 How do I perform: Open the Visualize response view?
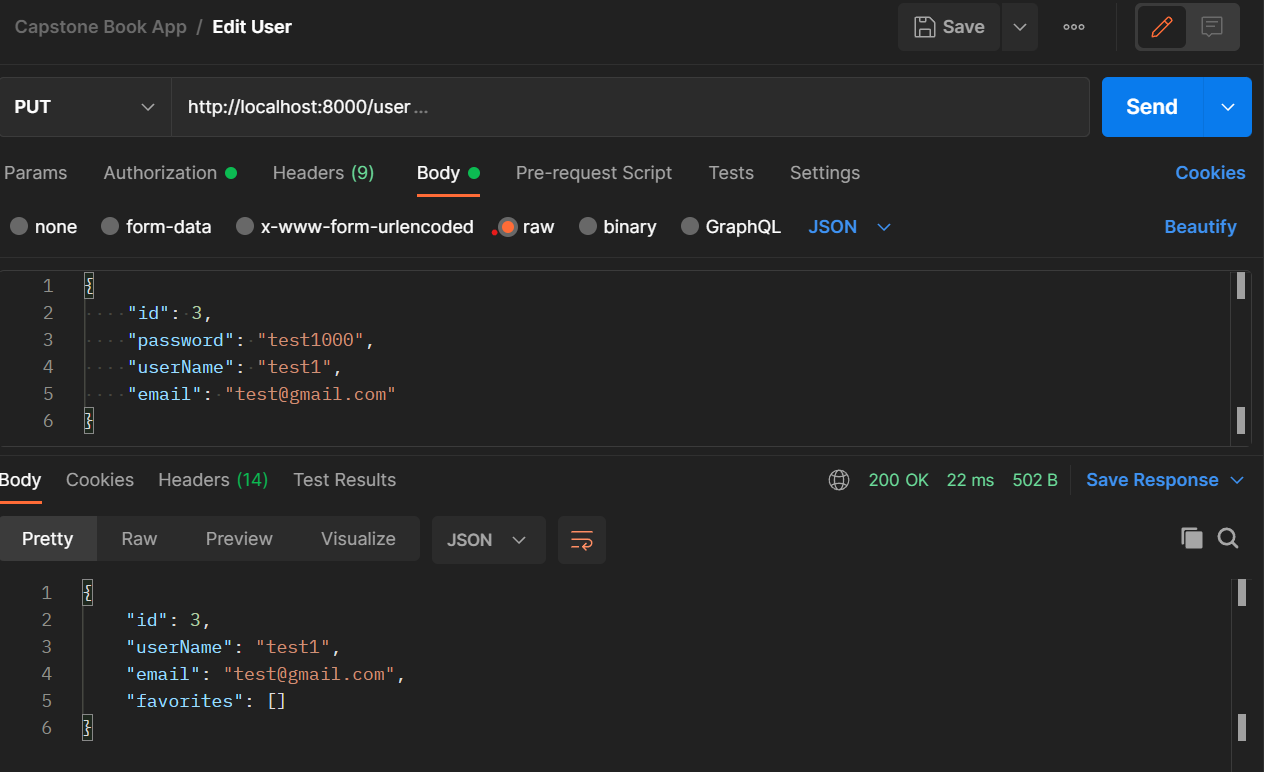(x=358, y=539)
